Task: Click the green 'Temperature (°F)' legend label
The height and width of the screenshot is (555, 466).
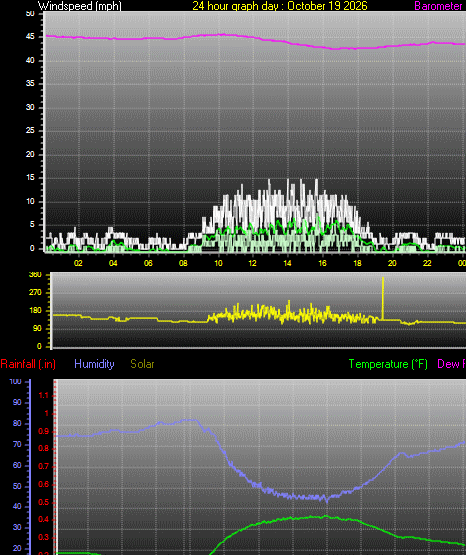Action: coord(388,364)
